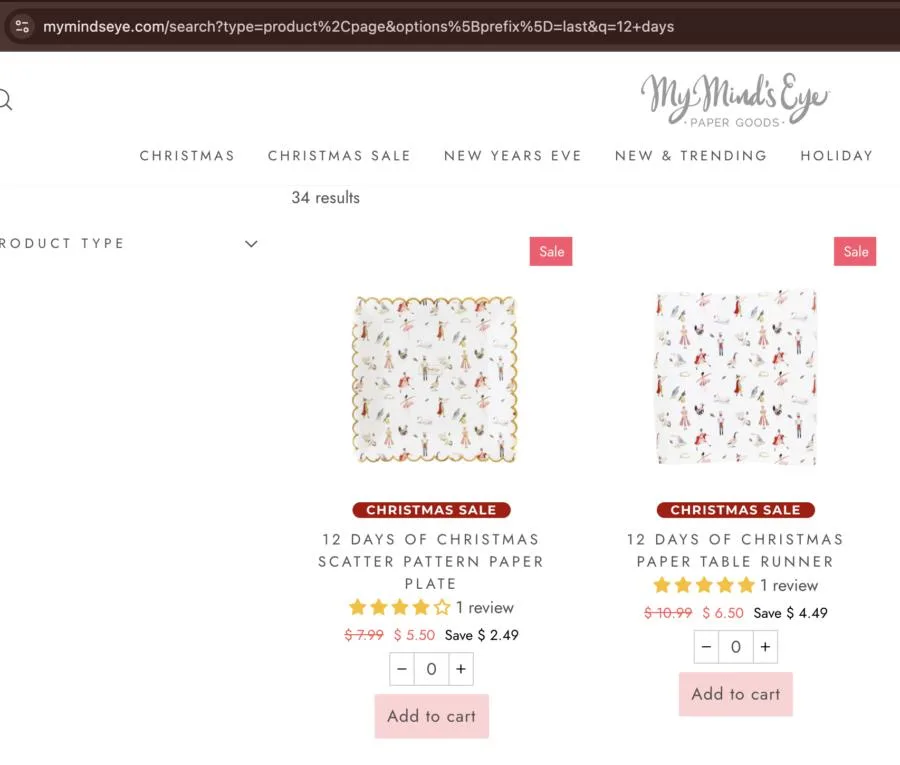This screenshot has height=765, width=900.
Task: Click the site settings icon in address bar
Action: (x=22, y=27)
